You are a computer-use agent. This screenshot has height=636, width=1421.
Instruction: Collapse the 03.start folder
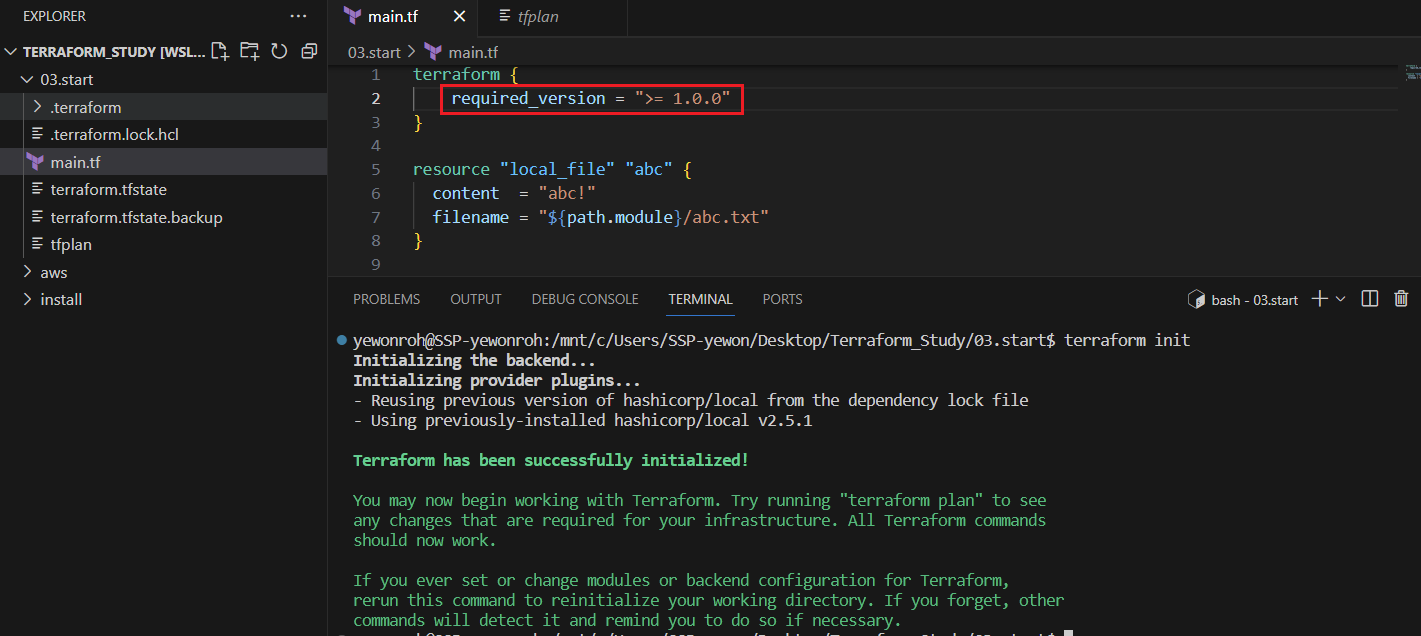27,79
